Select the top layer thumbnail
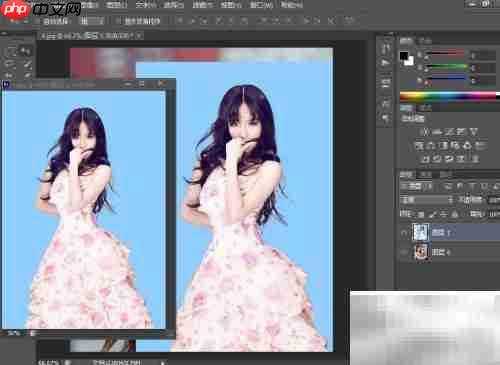Viewport: 500px width, 365px height. click(x=421, y=232)
